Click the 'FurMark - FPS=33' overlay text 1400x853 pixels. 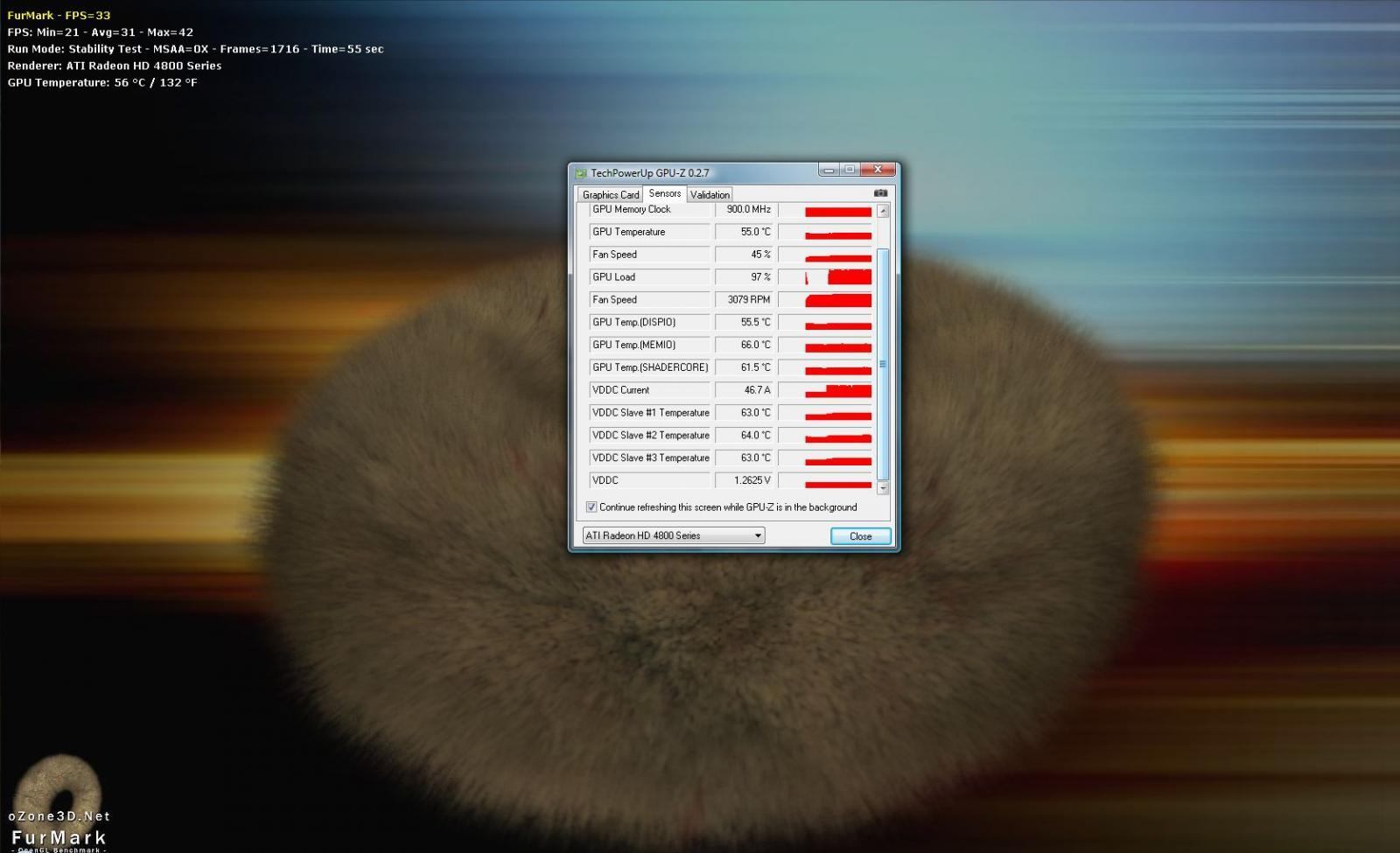coord(59,16)
